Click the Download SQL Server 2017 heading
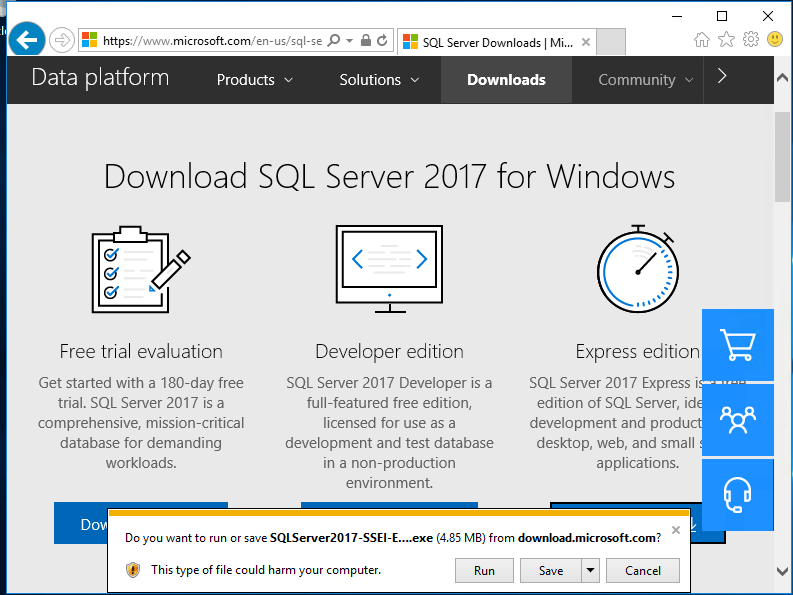This screenshot has width=793, height=595. (x=389, y=177)
